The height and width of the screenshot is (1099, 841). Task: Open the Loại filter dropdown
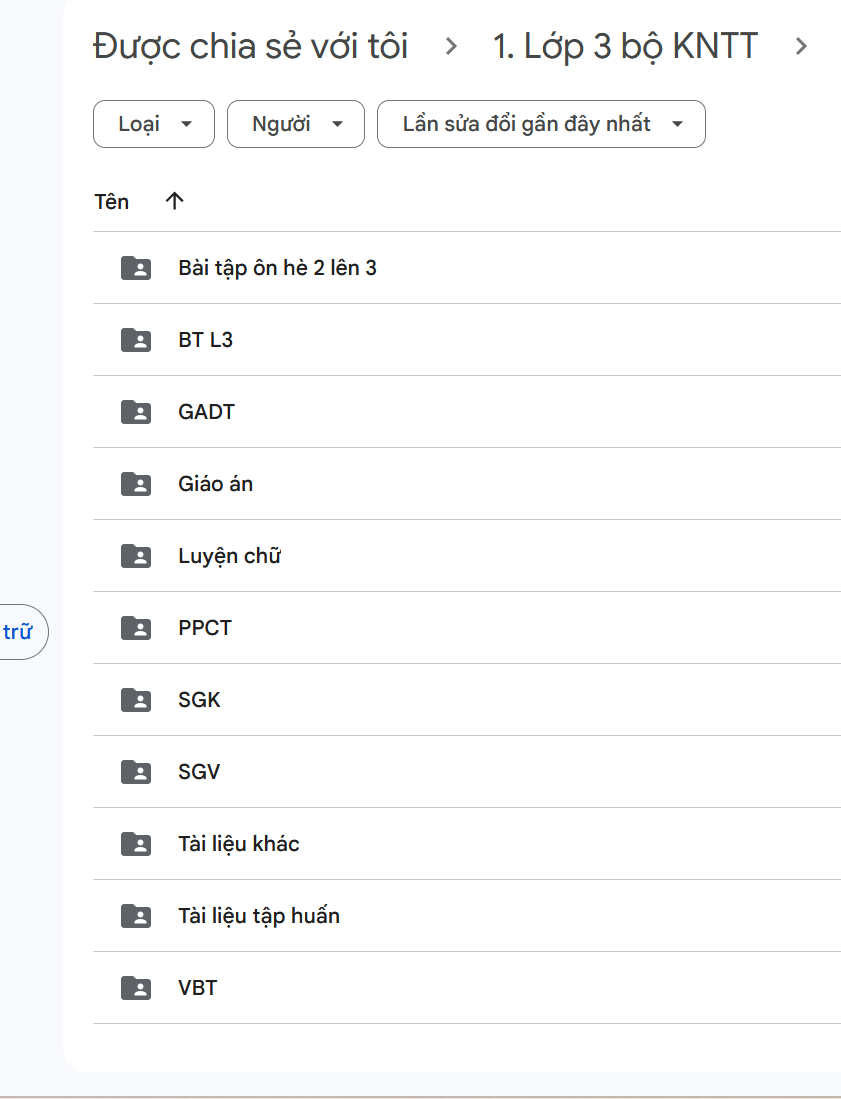tap(154, 124)
